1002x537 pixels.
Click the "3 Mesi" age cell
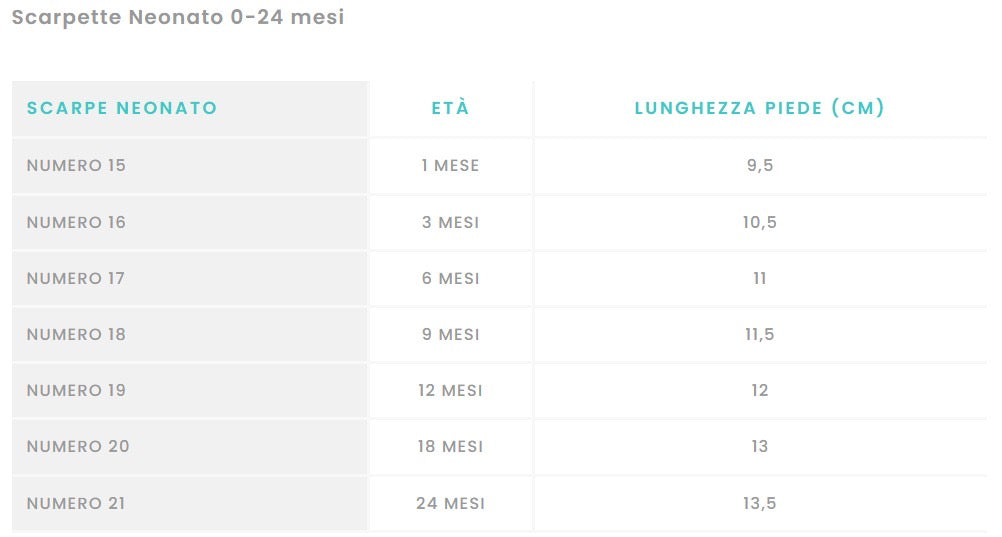(x=450, y=222)
